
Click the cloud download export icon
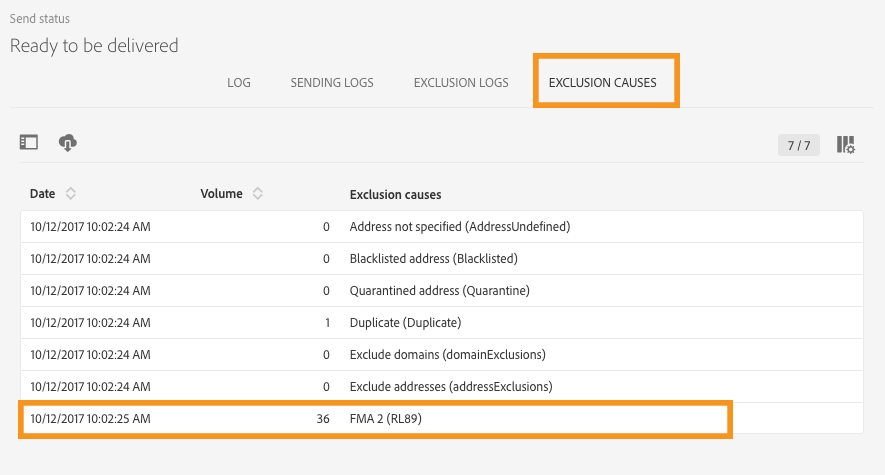pyautogui.click(x=68, y=143)
